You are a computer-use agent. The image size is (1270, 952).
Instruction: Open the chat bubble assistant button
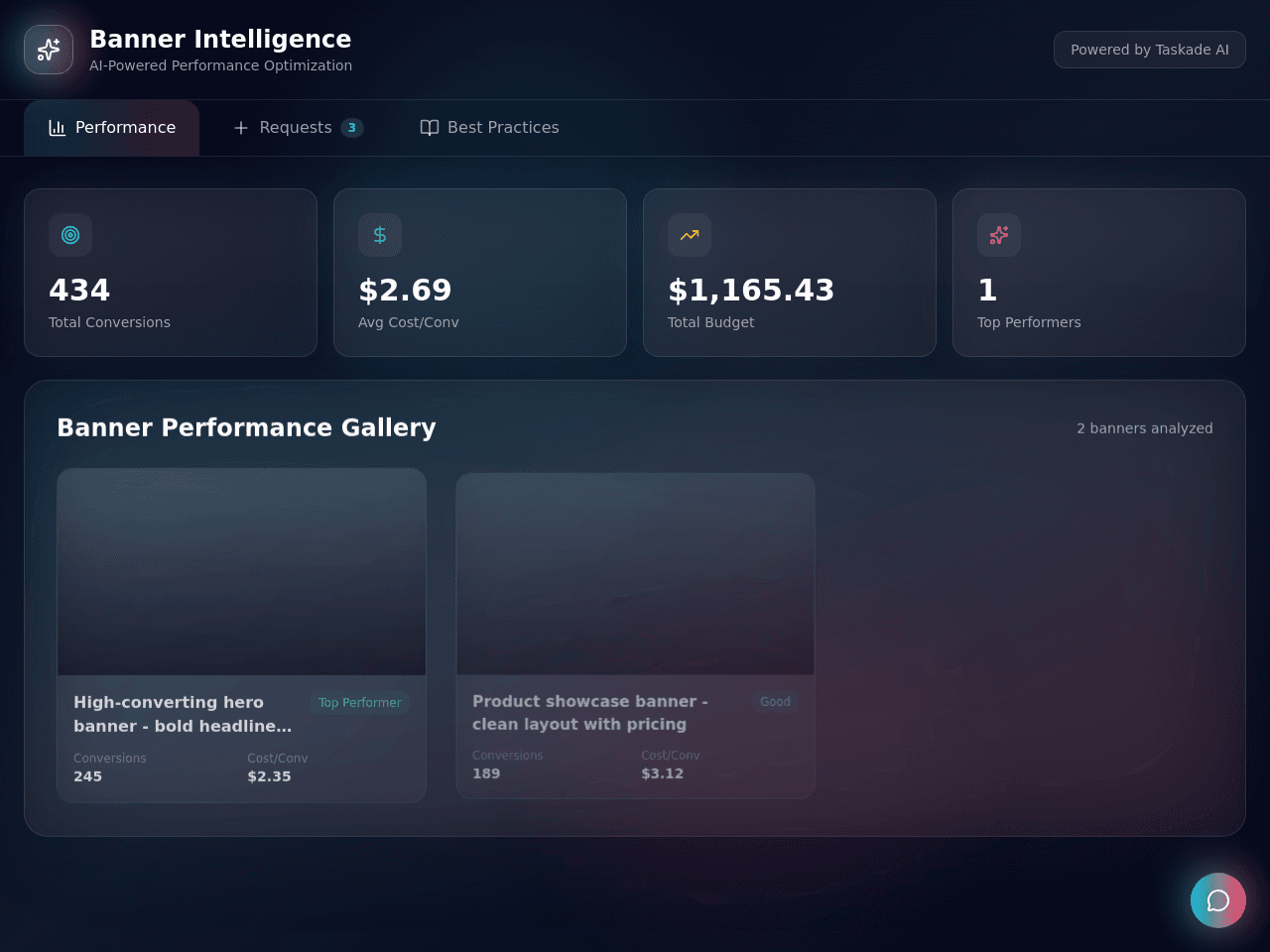click(1218, 900)
